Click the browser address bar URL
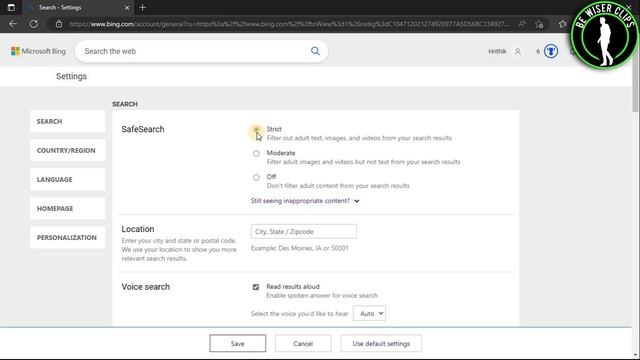Viewport: 640px width, 360px height. [x=289, y=24]
